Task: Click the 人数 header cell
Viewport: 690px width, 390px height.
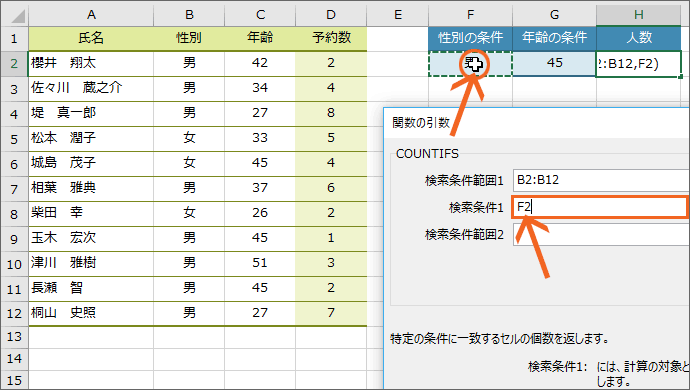Action: (639, 38)
